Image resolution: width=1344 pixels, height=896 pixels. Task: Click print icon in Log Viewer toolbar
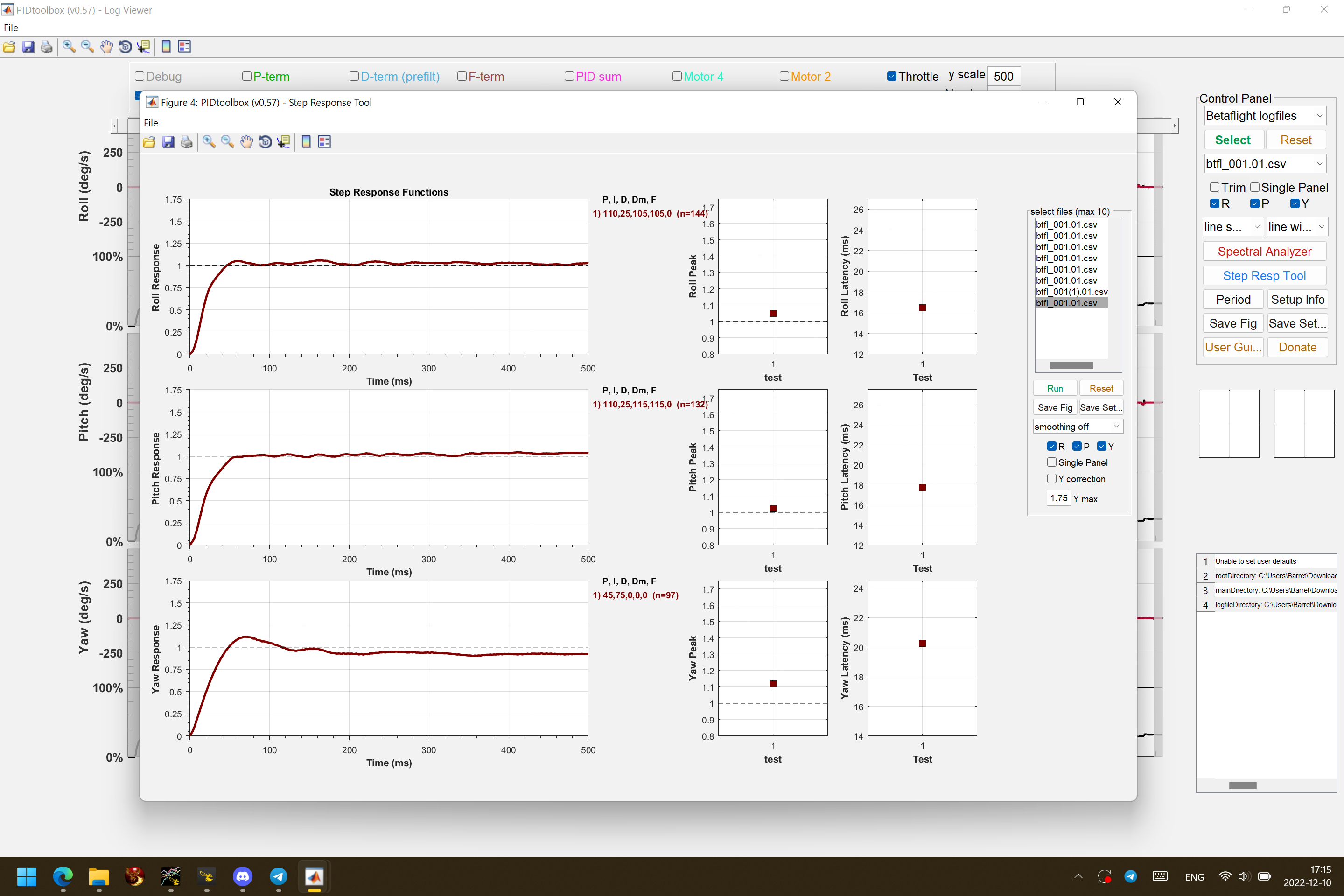47,47
